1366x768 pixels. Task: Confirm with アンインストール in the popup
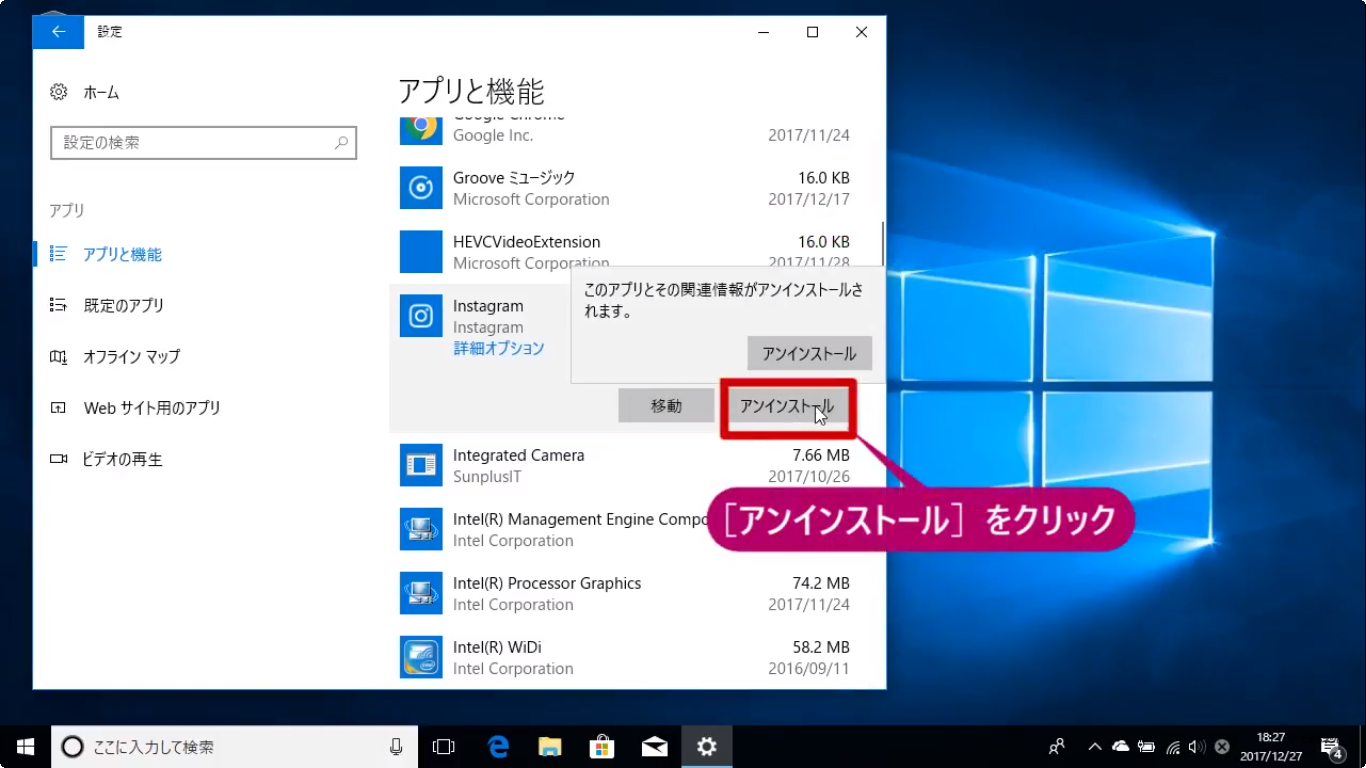pos(809,353)
